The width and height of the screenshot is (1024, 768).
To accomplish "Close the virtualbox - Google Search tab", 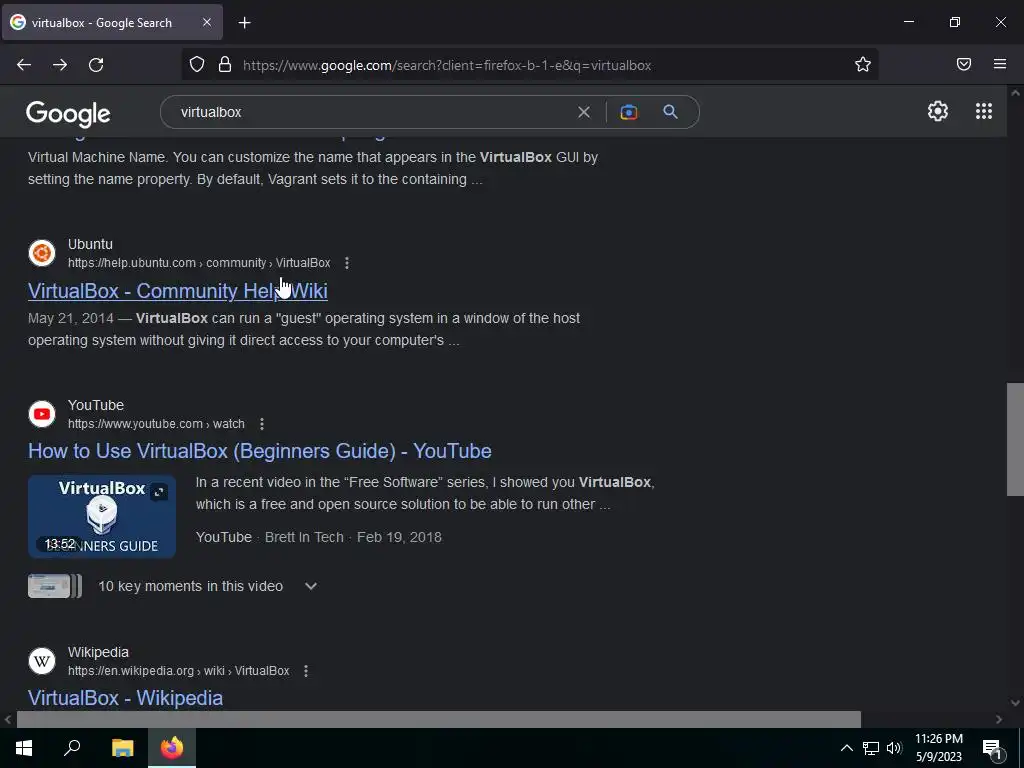I will tap(207, 22).
